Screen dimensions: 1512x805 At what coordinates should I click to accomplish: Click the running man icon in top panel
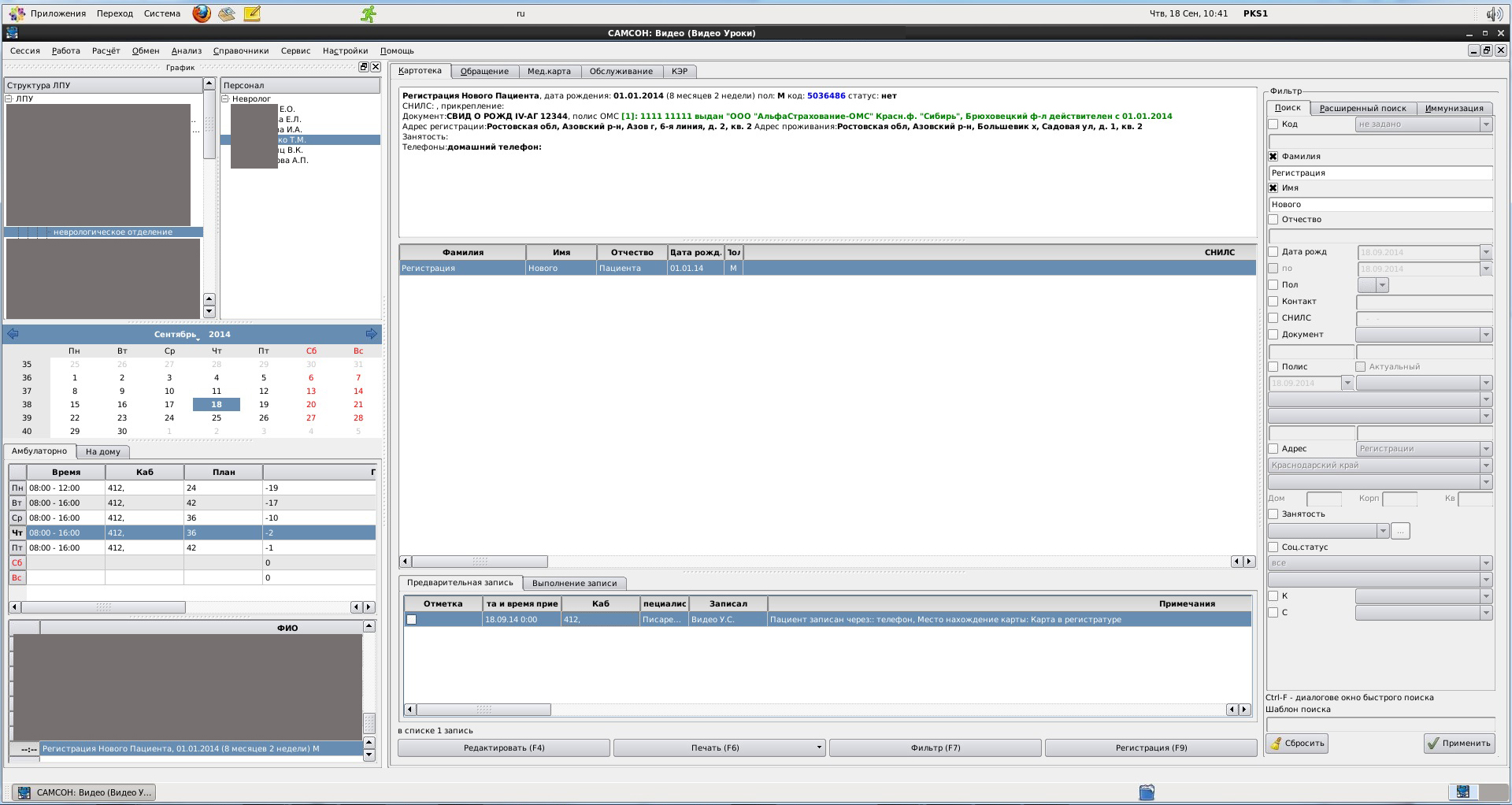click(x=369, y=13)
